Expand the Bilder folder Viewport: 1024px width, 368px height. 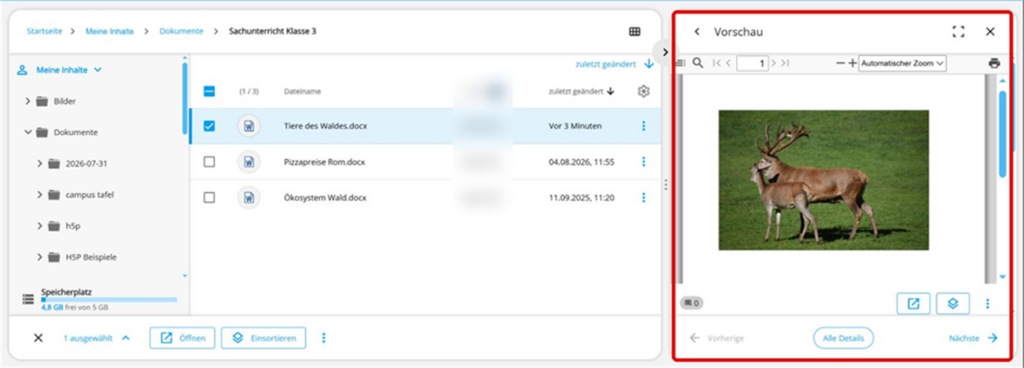click(x=28, y=101)
